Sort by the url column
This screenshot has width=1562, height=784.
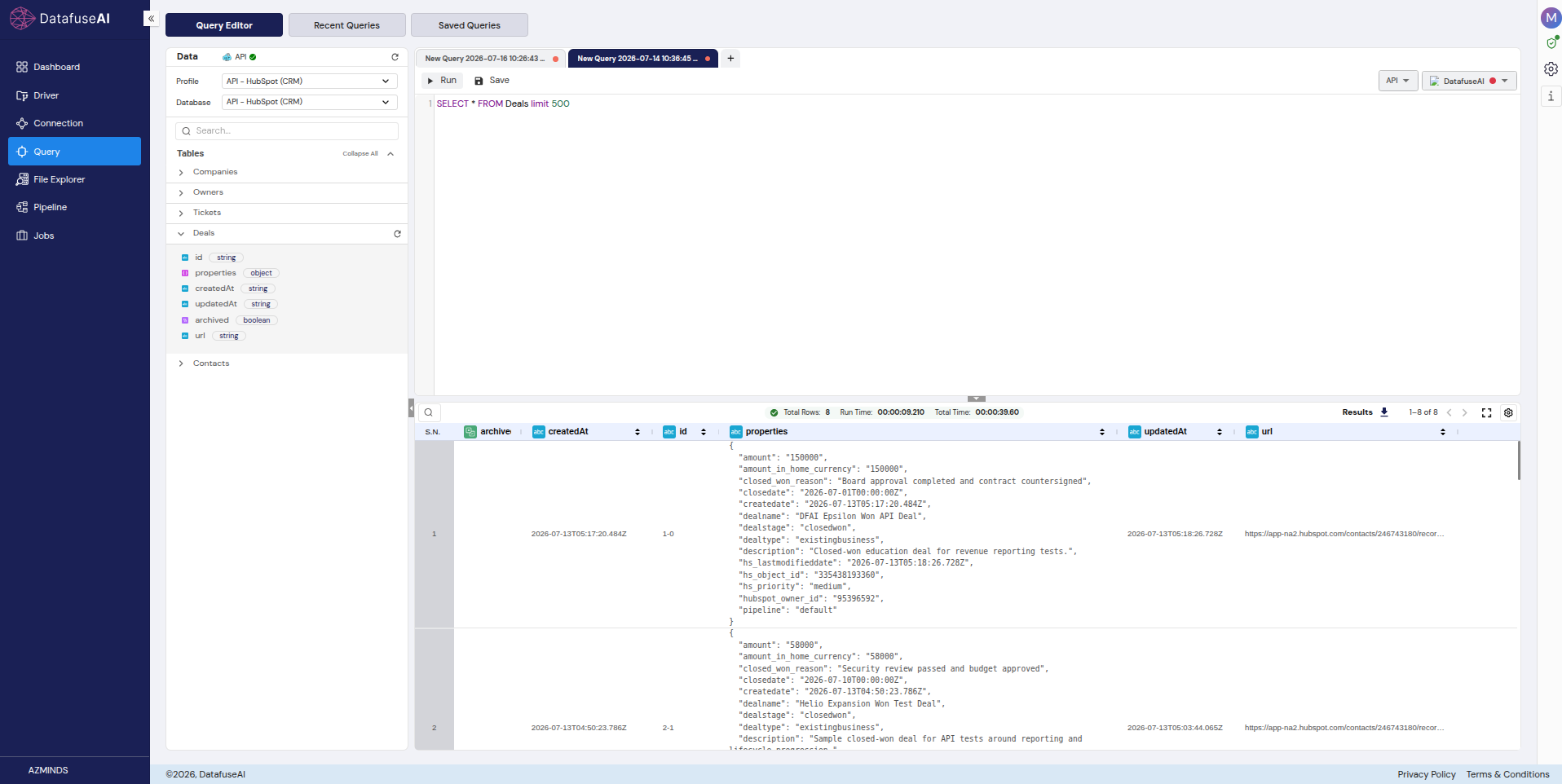(1443, 432)
